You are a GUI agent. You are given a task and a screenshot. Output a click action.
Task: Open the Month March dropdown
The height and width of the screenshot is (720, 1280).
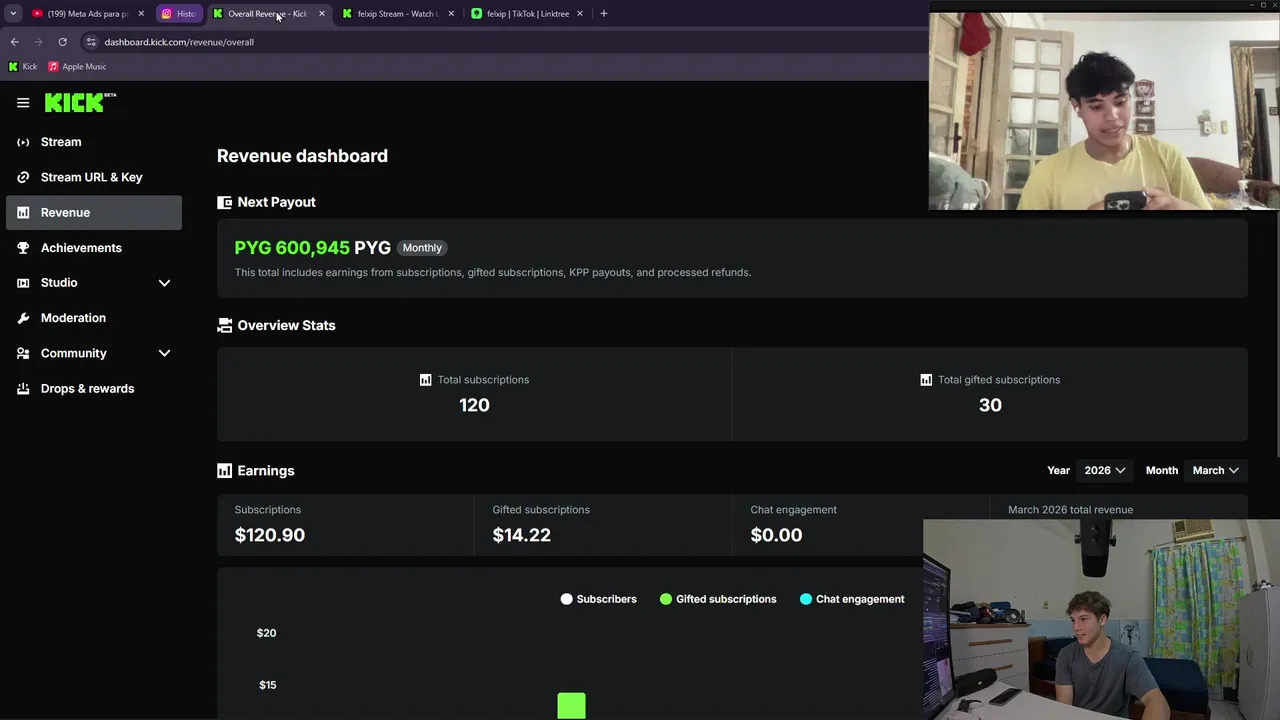1216,470
